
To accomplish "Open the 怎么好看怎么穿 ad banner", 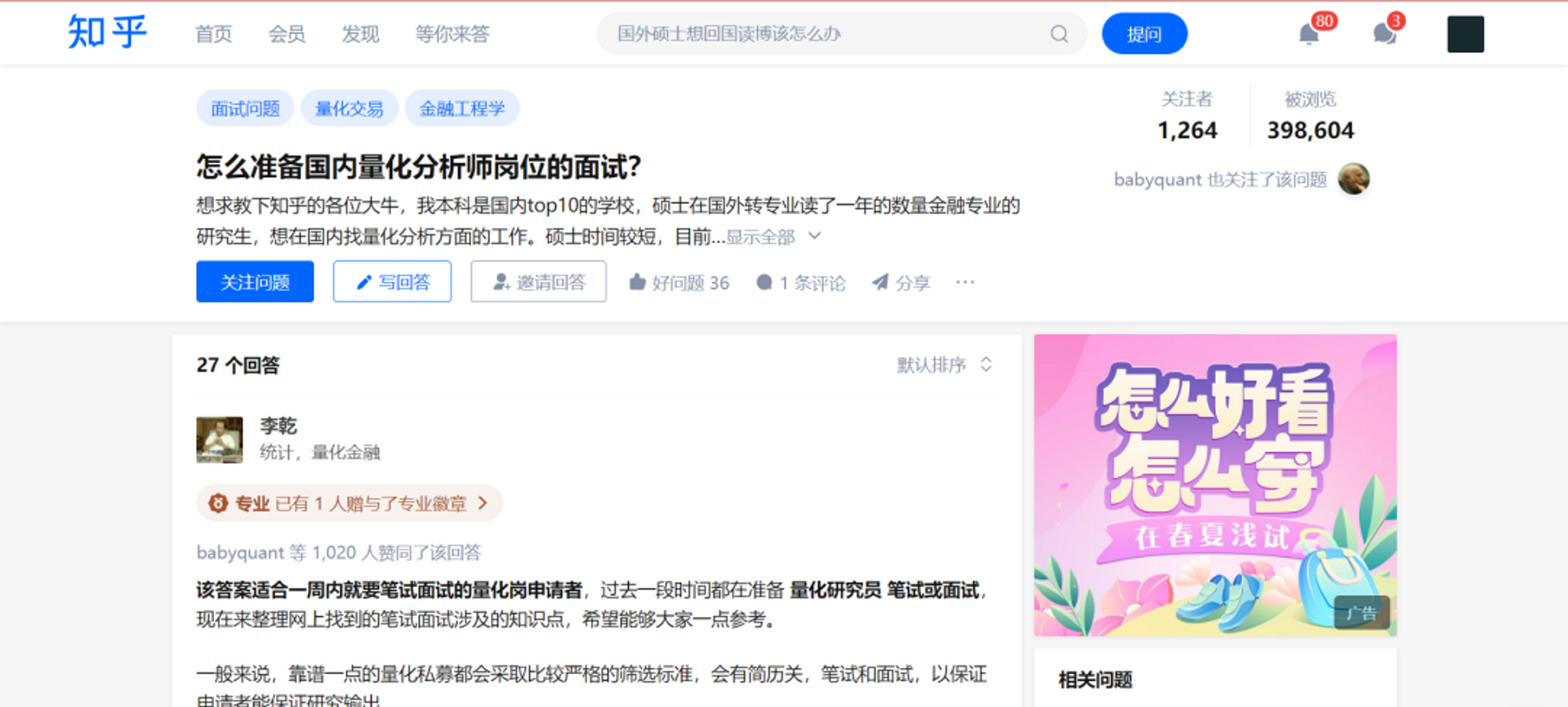I will point(1215,485).
